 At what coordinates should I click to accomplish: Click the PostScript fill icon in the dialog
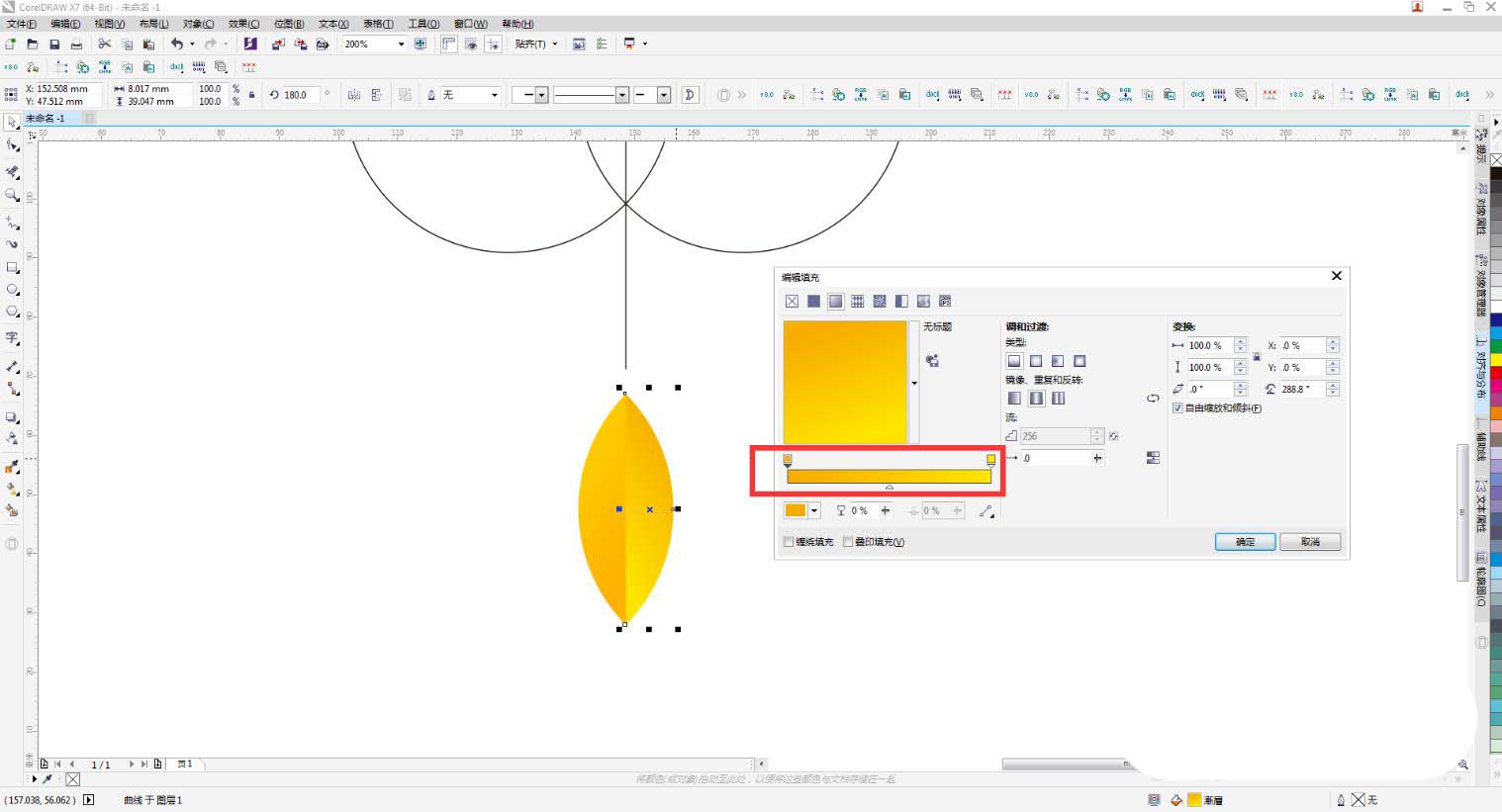click(x=945, y=302)
